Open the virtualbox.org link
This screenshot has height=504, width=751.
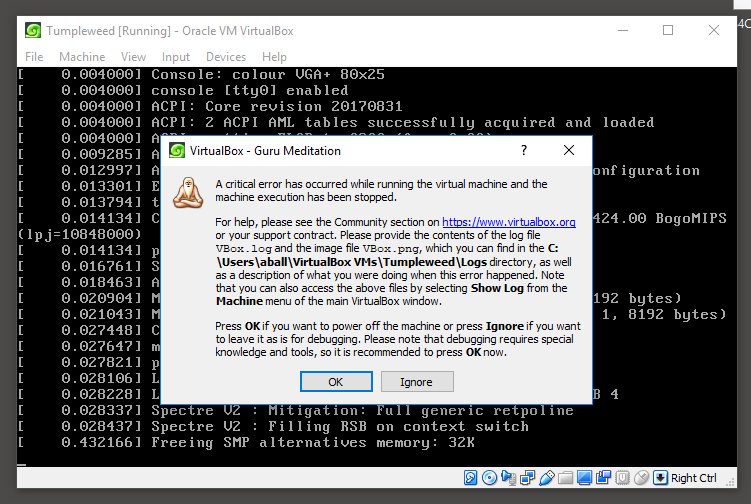click(509, 222)
